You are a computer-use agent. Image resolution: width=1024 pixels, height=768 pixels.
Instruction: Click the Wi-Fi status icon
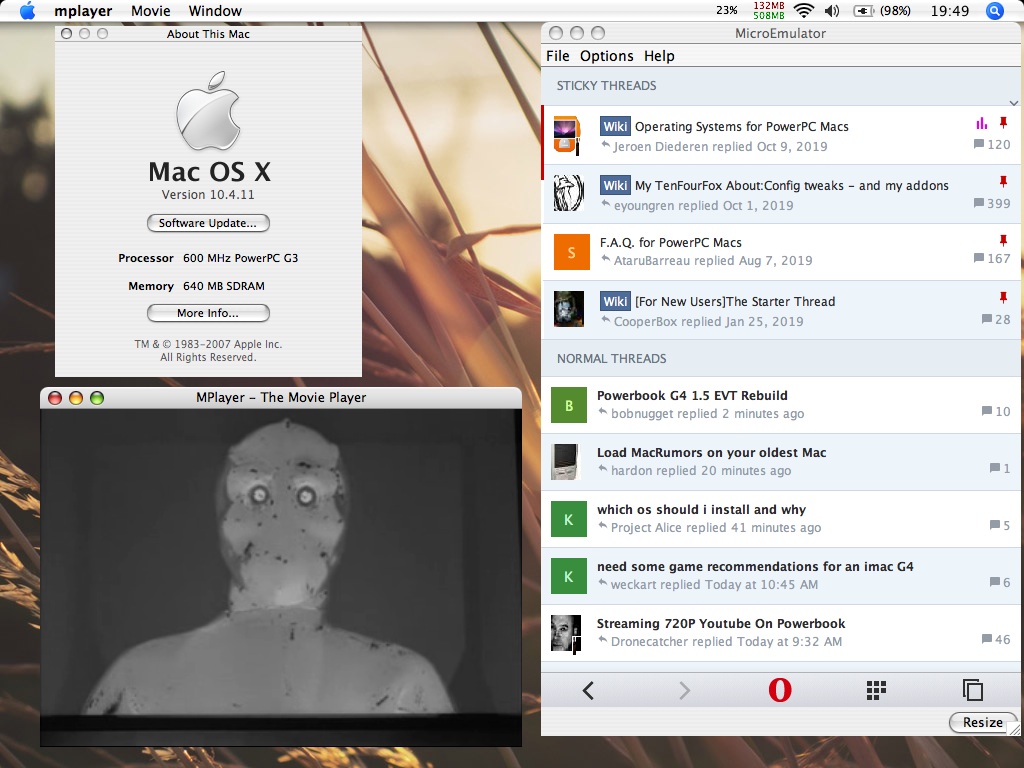pos(804,10)
